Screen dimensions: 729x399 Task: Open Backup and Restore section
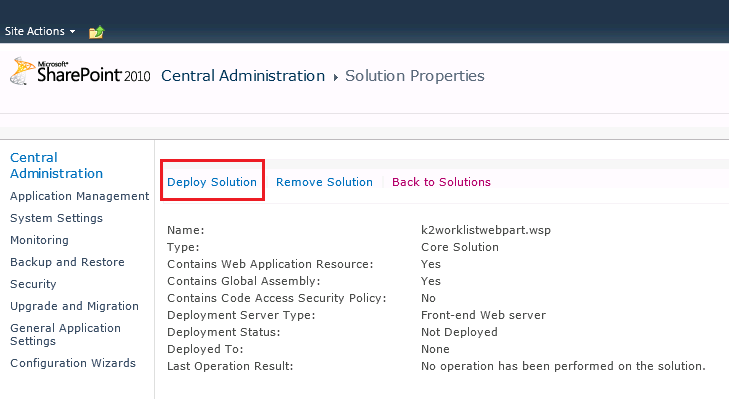coord(67,262)
